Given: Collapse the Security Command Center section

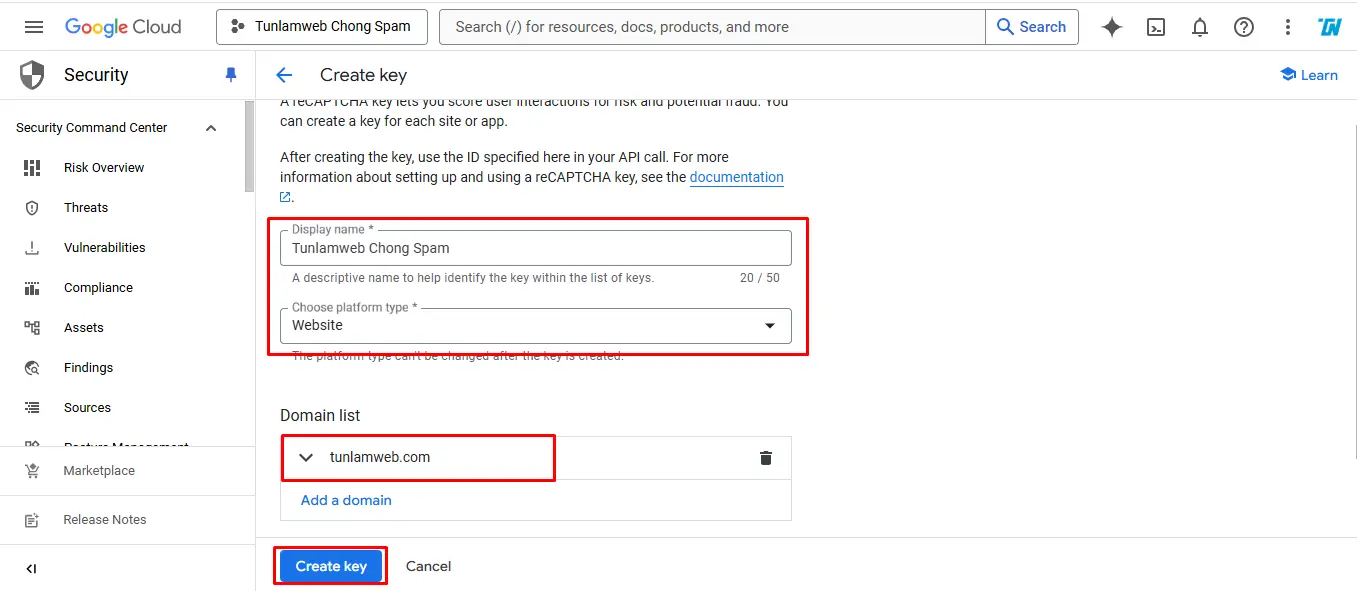Looking at the screenshot, I should [x=211, y=128].
